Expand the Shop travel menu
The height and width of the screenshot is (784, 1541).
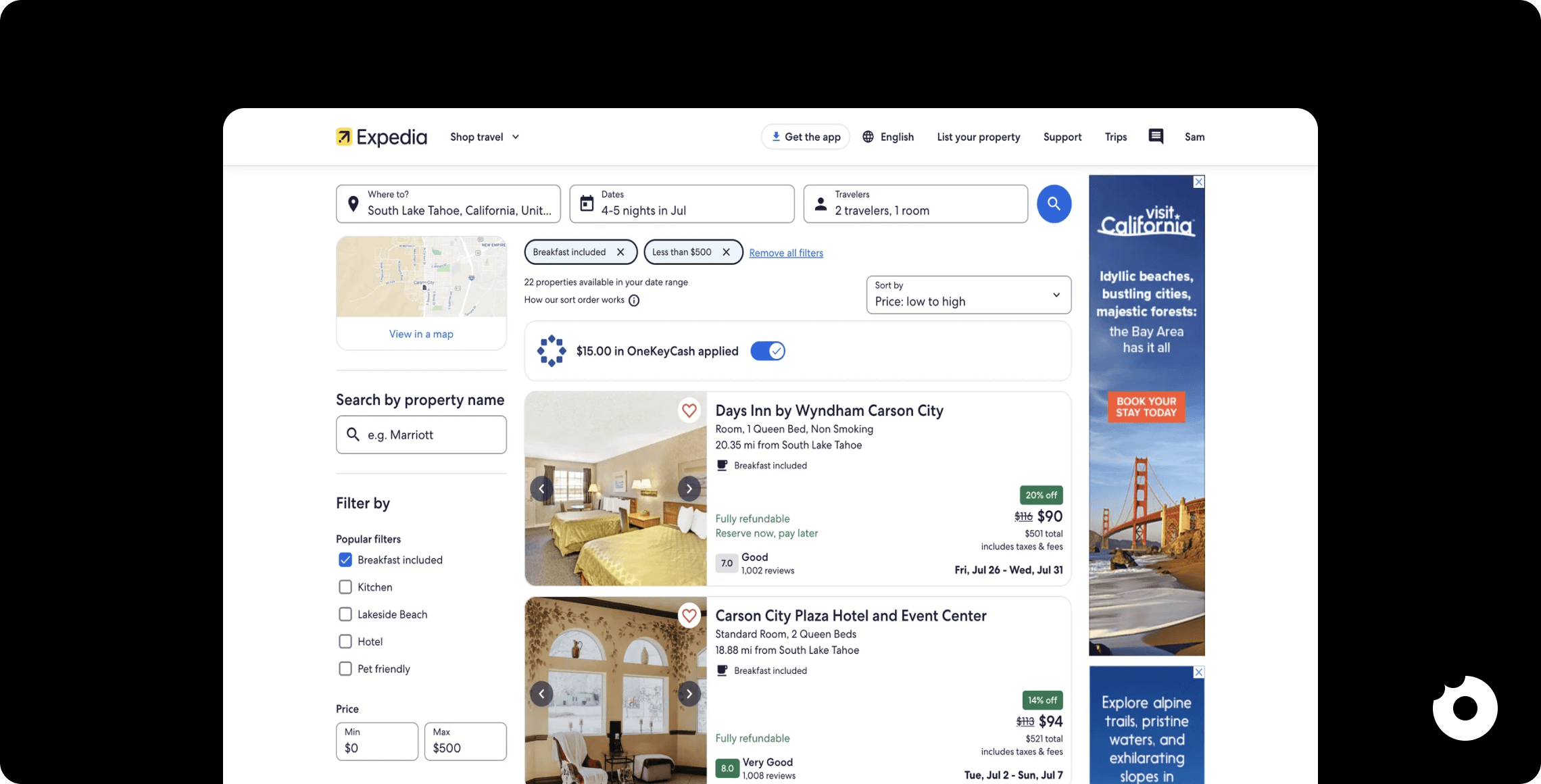(484, 137)
